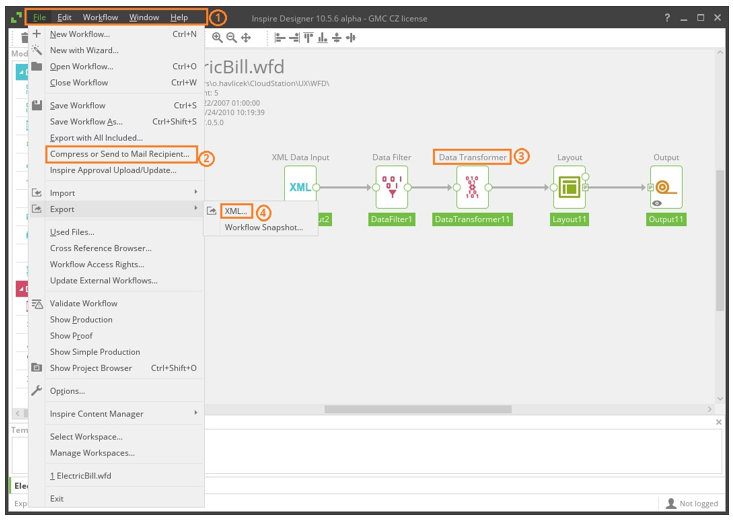733x521 pixels.
Task: Choose Workflow Access Rights...
Action: tap(116, 264)
